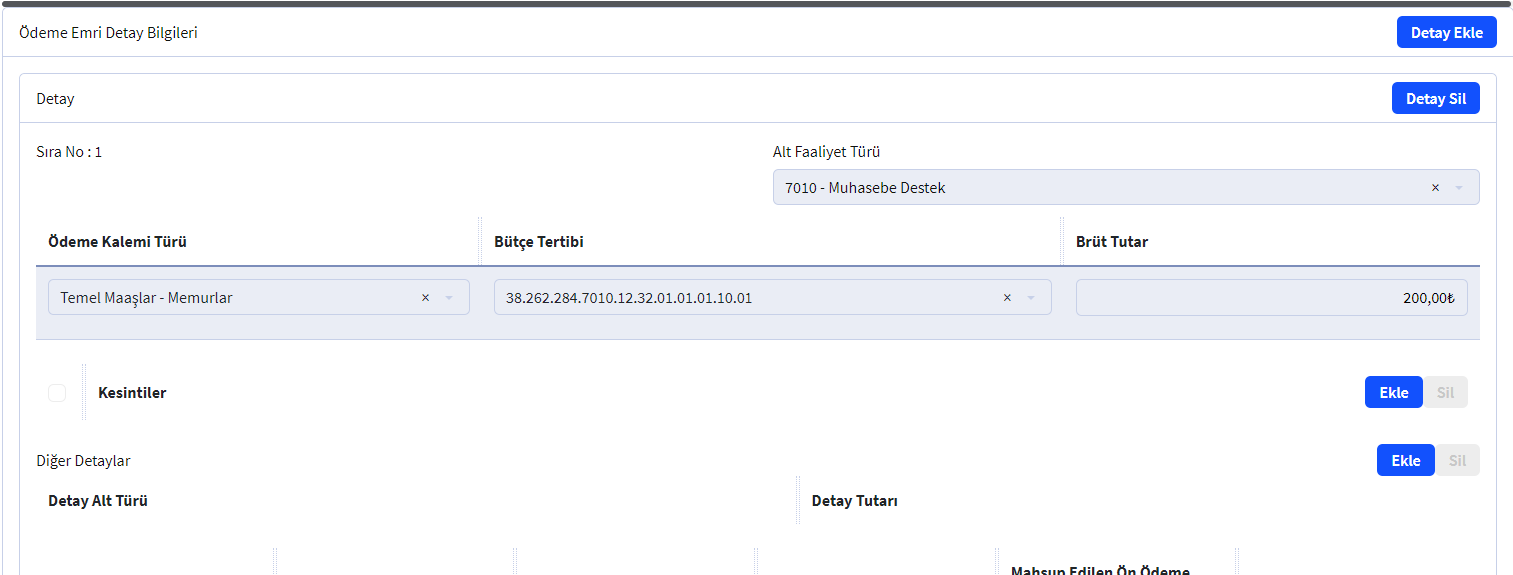Clear the Bütçe Tertibi code selection
1513x575 pixels.
tap(1007, 298)
